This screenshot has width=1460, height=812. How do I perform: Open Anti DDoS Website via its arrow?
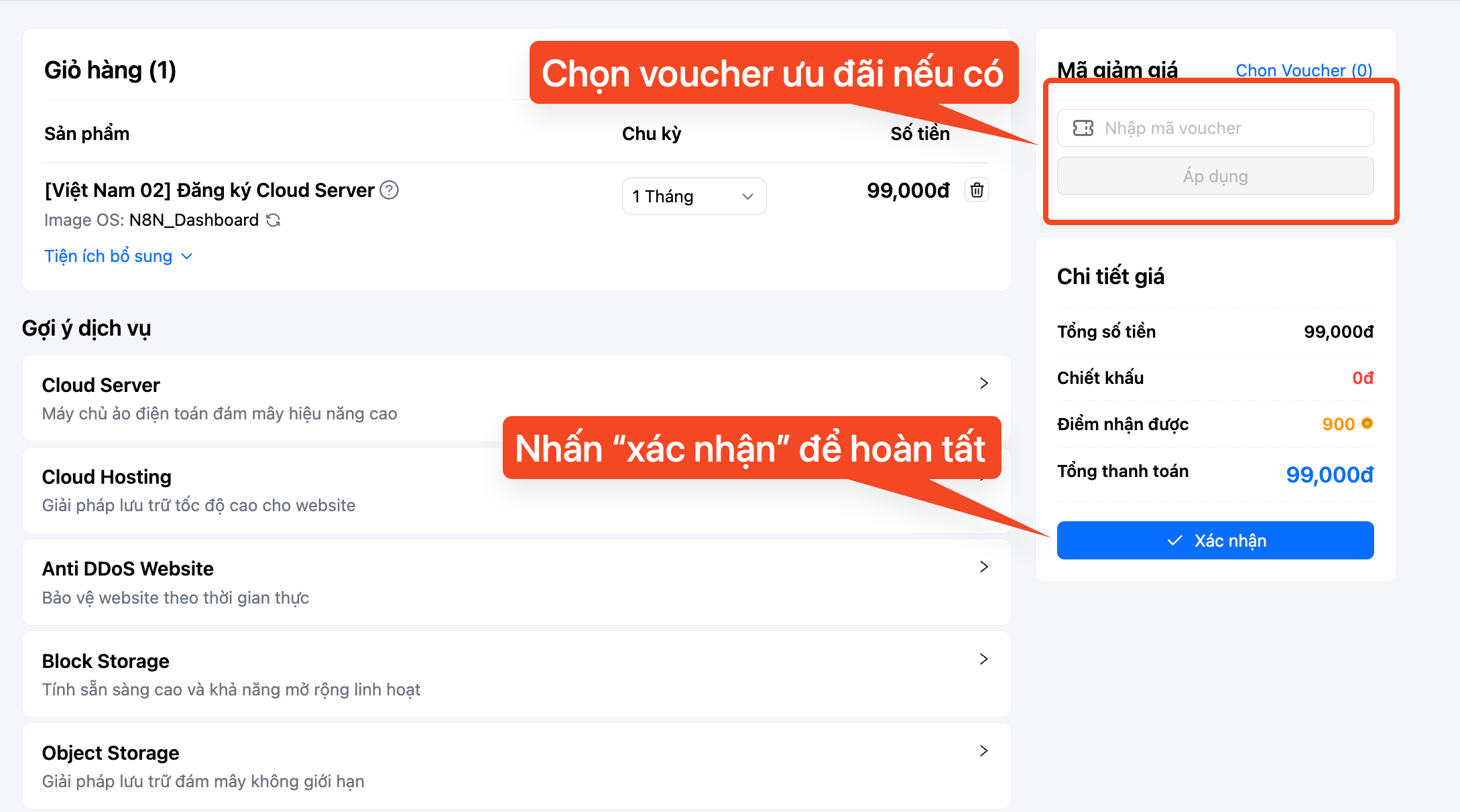tap(983, 567)
